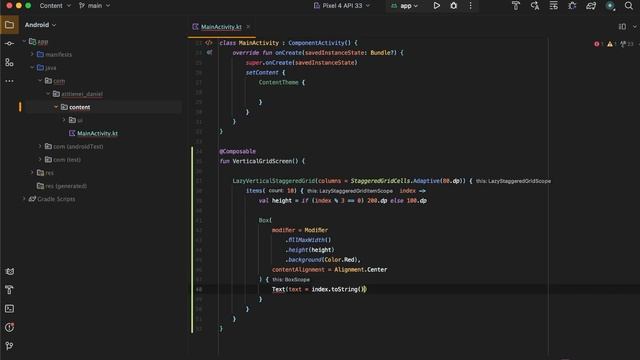
Task: Expand the com (test) package
Action: click(x=40, y=159)
